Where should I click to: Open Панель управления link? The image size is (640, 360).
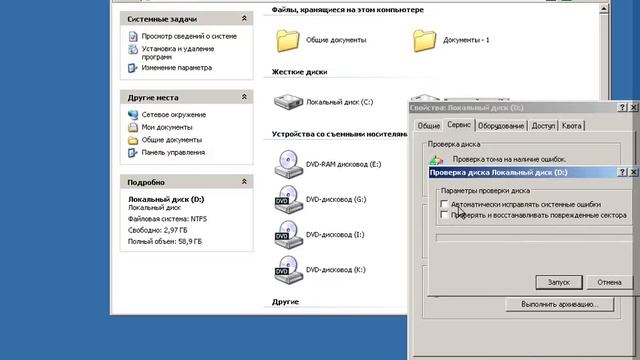click(173, 153)
